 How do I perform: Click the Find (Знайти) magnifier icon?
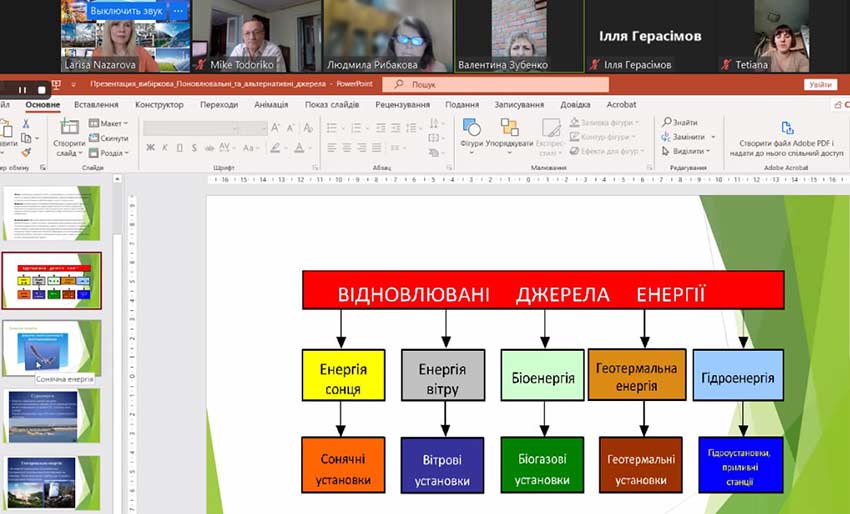667,122
